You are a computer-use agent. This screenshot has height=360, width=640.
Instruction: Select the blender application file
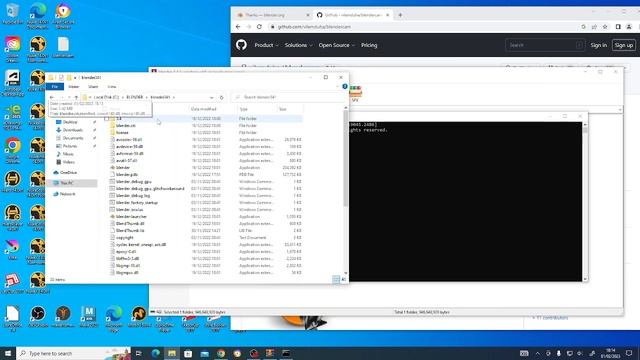pyautogui.click(x=122, y=167)
